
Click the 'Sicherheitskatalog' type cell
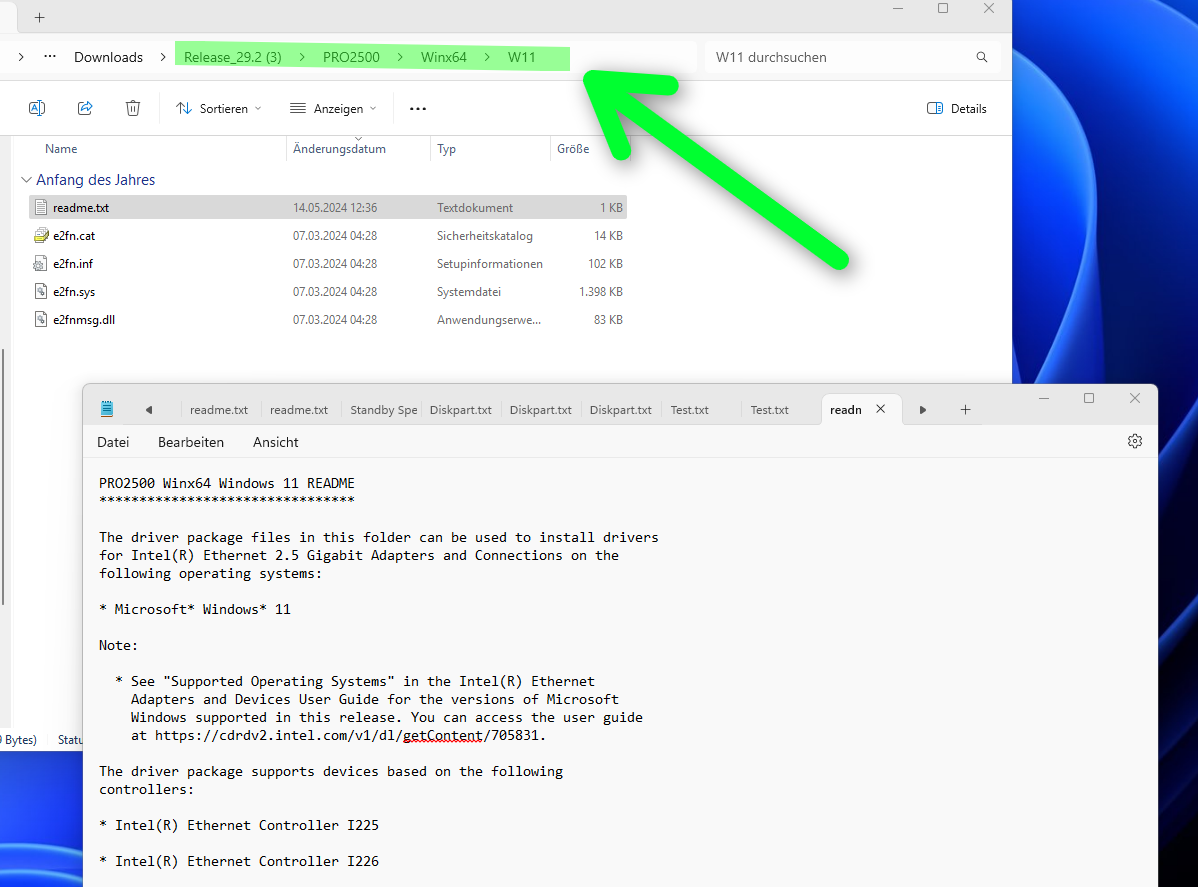(484, 236)
